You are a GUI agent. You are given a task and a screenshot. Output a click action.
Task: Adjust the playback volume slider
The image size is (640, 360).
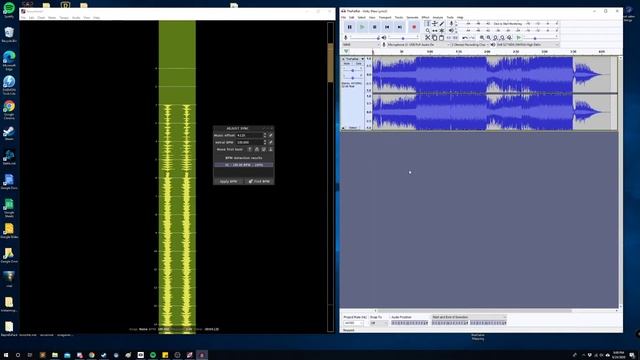tap(403, 38)
